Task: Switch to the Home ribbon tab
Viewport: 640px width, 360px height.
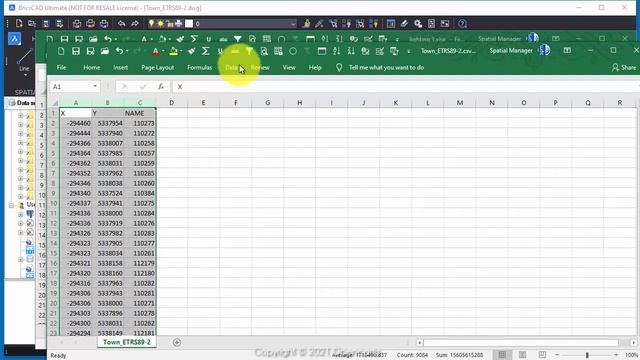Action: (91, 67)
